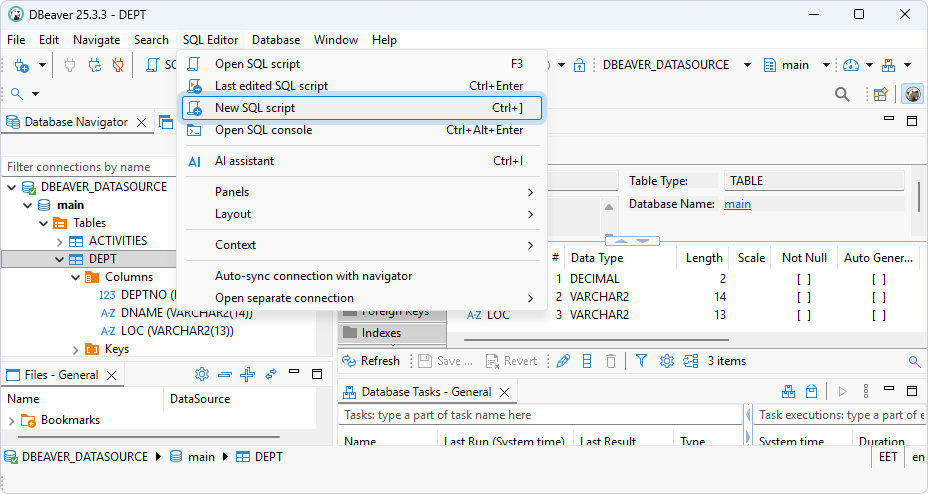Close the Database Tasks - General tab
This screenshot has width=928, height=494.
coord(504,392)
